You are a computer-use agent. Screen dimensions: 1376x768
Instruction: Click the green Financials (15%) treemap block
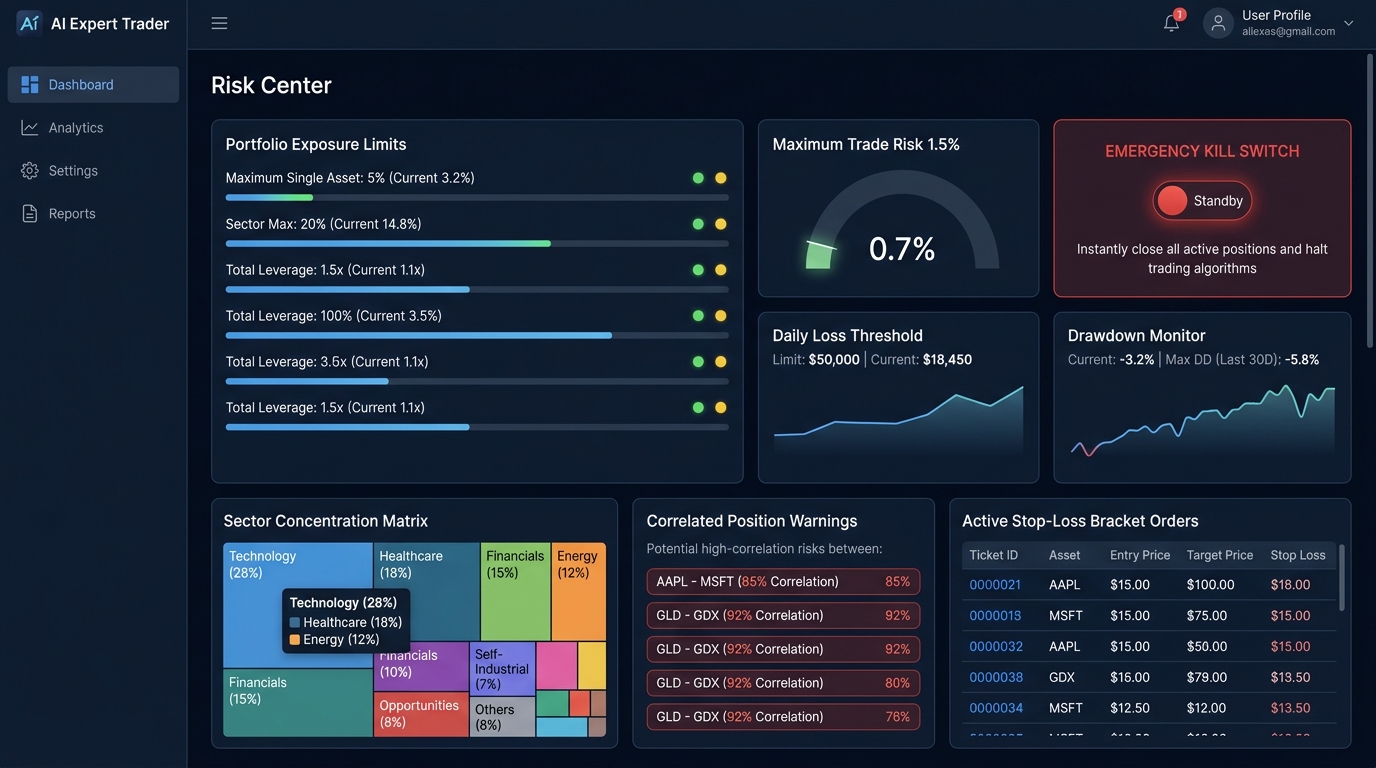coord(516,592)
